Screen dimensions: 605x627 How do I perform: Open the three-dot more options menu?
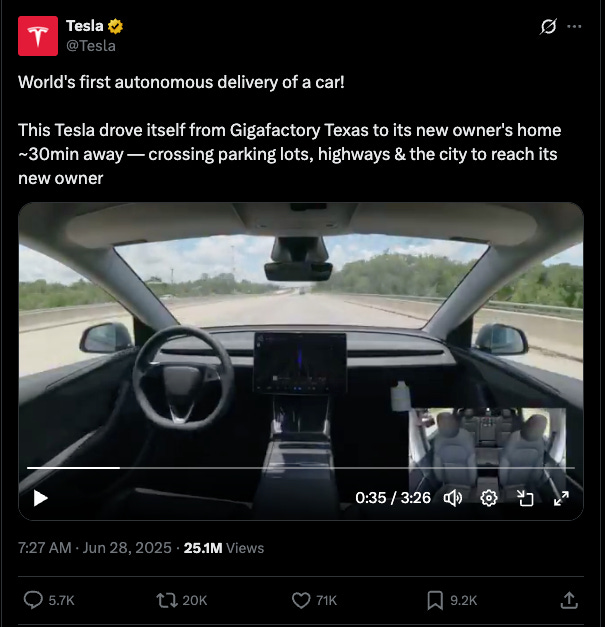click(574, 27)
